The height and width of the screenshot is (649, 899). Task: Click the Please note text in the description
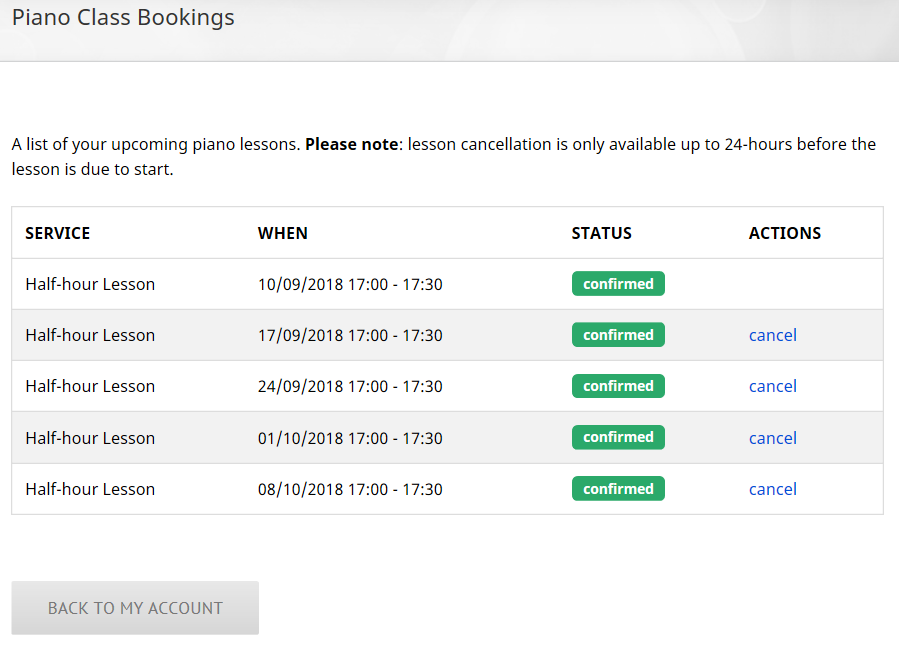(351, 143)
